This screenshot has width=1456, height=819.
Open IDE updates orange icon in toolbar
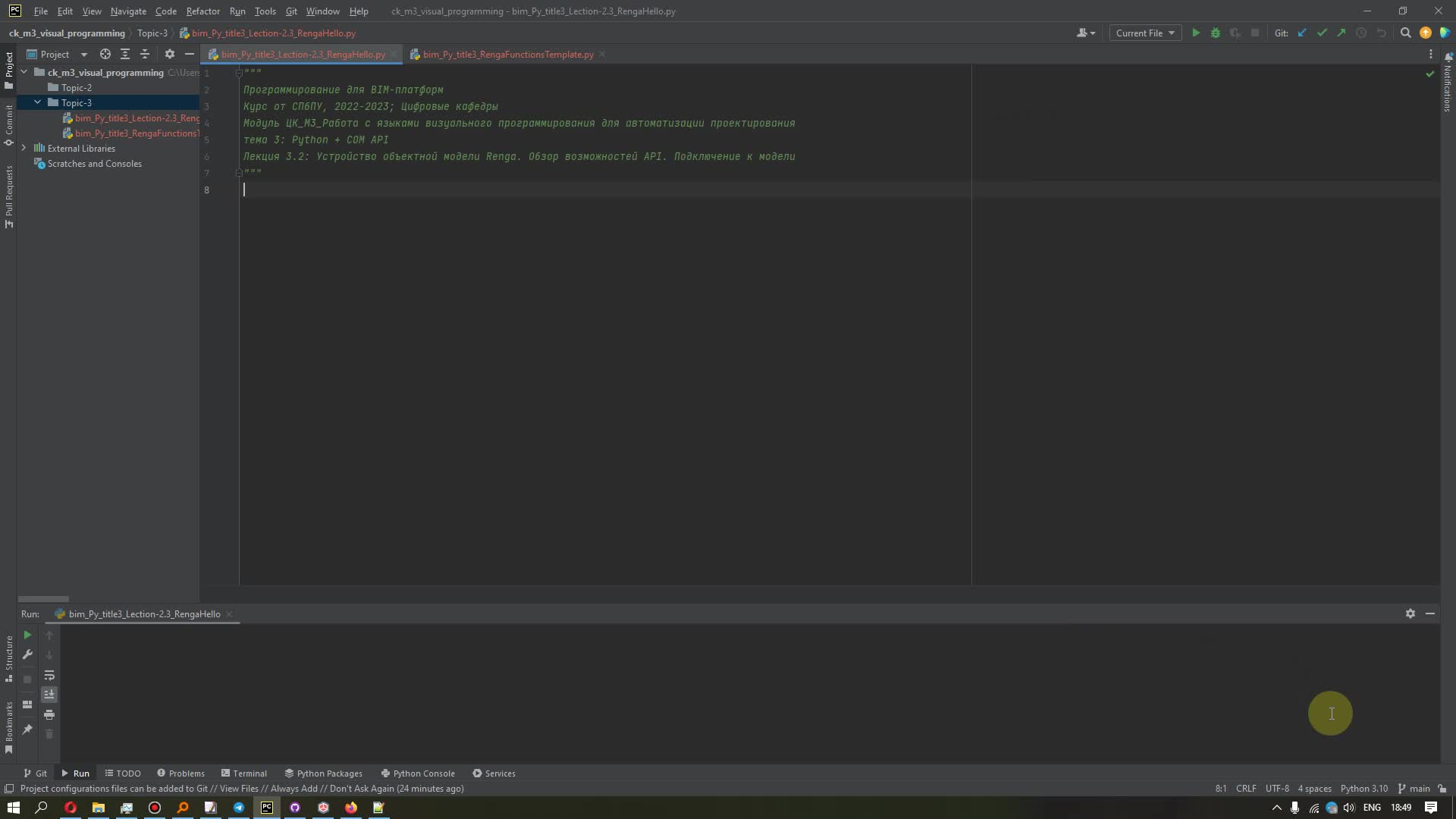tap(1426, 33)
